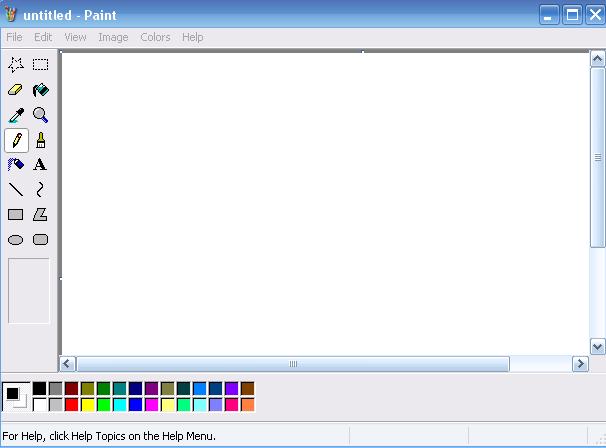Pick the bright blue swatch in bottom row
Image resolution: width=606 pixels, height=448 pixels.
coord(136,405)
